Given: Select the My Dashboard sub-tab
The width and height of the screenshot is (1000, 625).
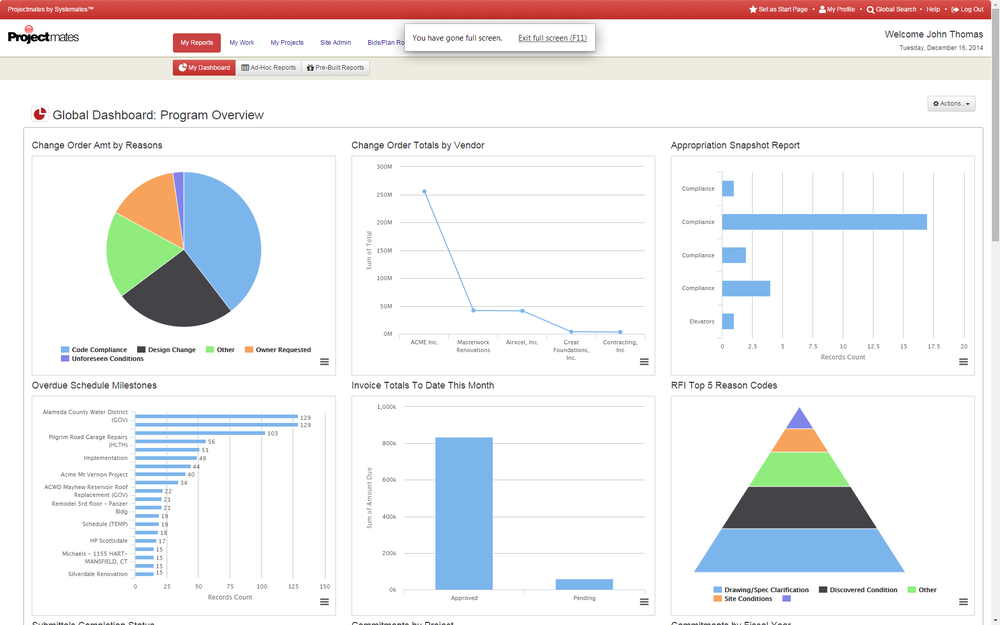Looking at the screenshot, I should point(204,68).
